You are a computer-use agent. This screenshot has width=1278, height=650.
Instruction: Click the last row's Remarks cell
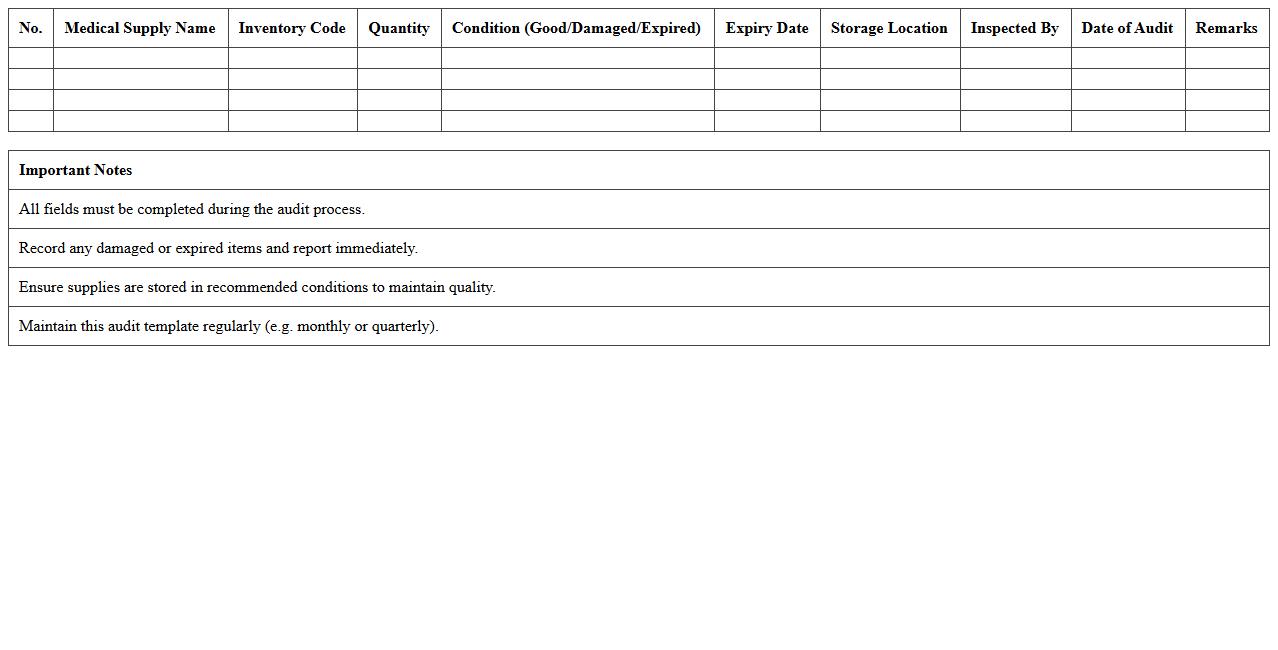coord(1226,121)
